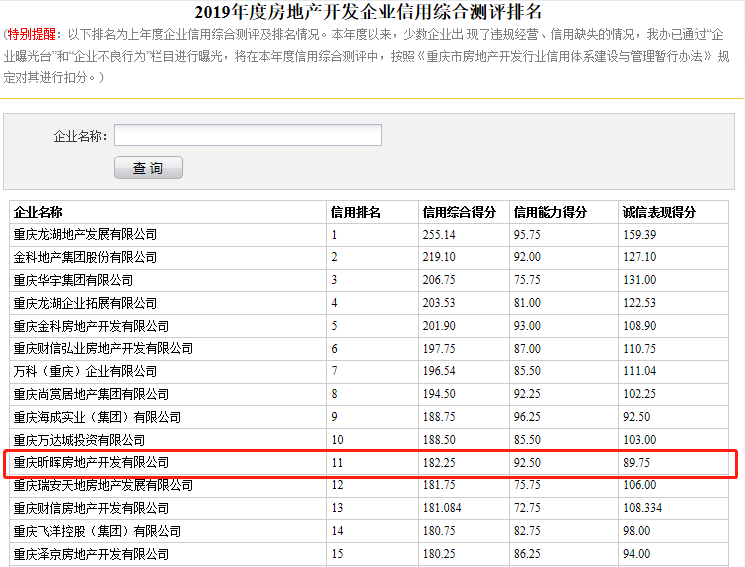The height and width of the screenshot is (567, 745).
Task: Click company 重庆华宇集团有限公司
Action: coord(73,280)
